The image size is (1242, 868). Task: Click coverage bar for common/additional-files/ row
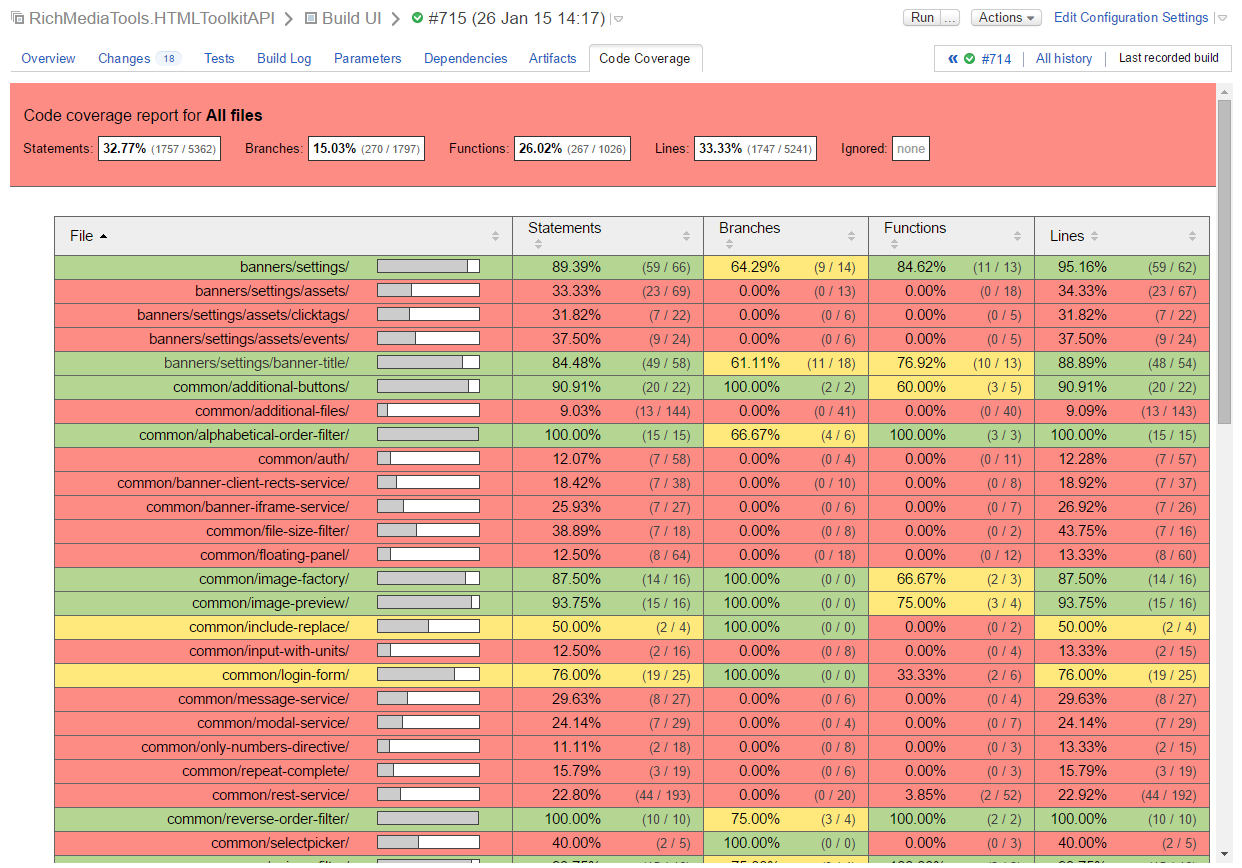pyautogui.click(x=428, y=411)
